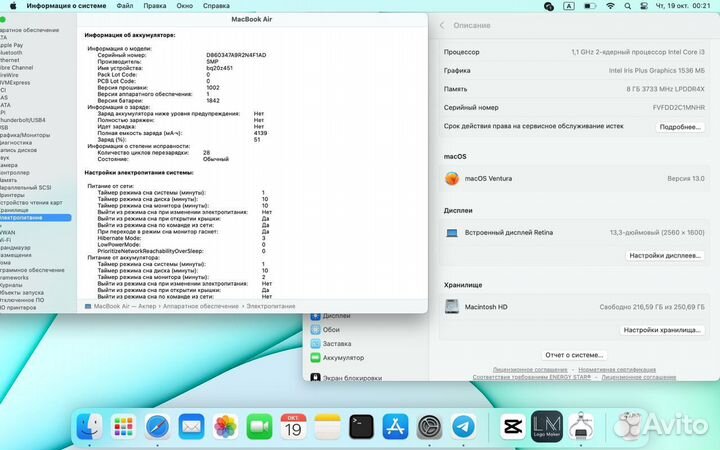This screenshot has width=720, height=450.
Task: Click Аппаратное обеспечение in path bar
Action: 201,306
